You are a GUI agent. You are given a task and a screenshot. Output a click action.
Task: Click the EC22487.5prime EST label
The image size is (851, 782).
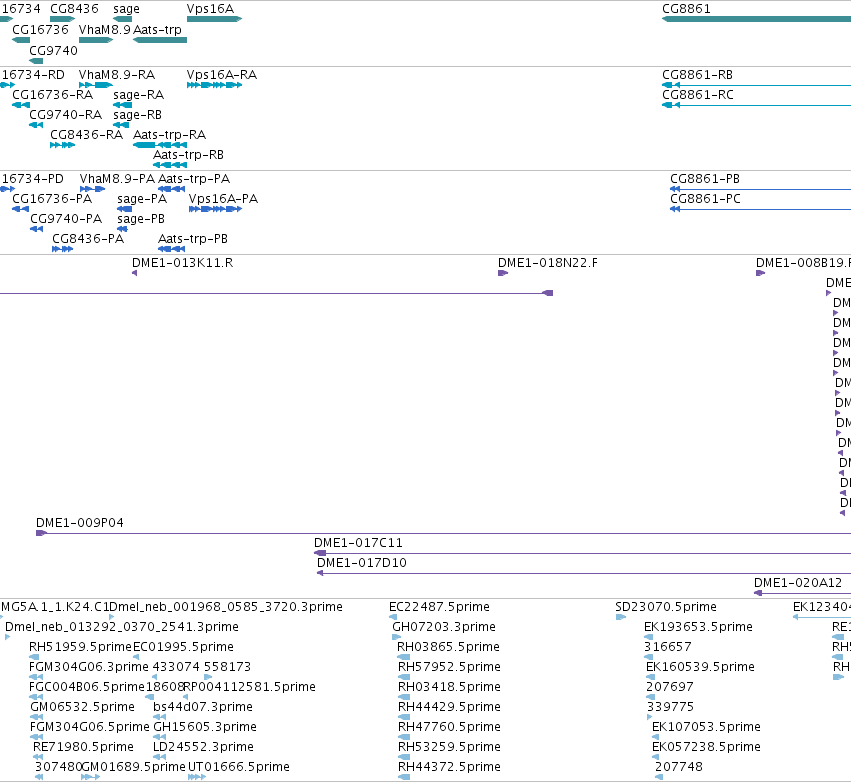(x=439, y=607)
